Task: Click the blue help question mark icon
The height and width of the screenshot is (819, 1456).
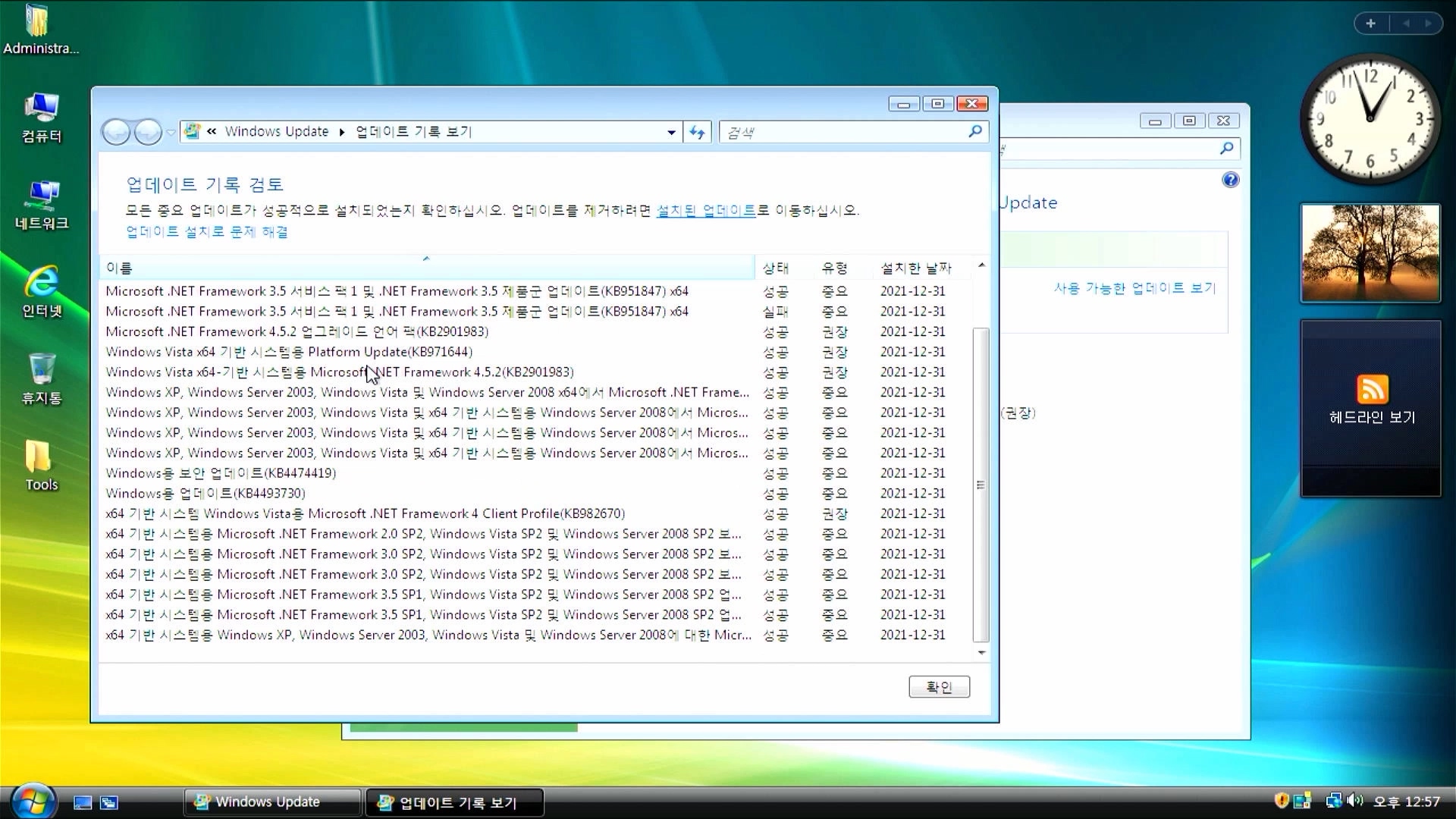Action: (x=1230, y=180)
